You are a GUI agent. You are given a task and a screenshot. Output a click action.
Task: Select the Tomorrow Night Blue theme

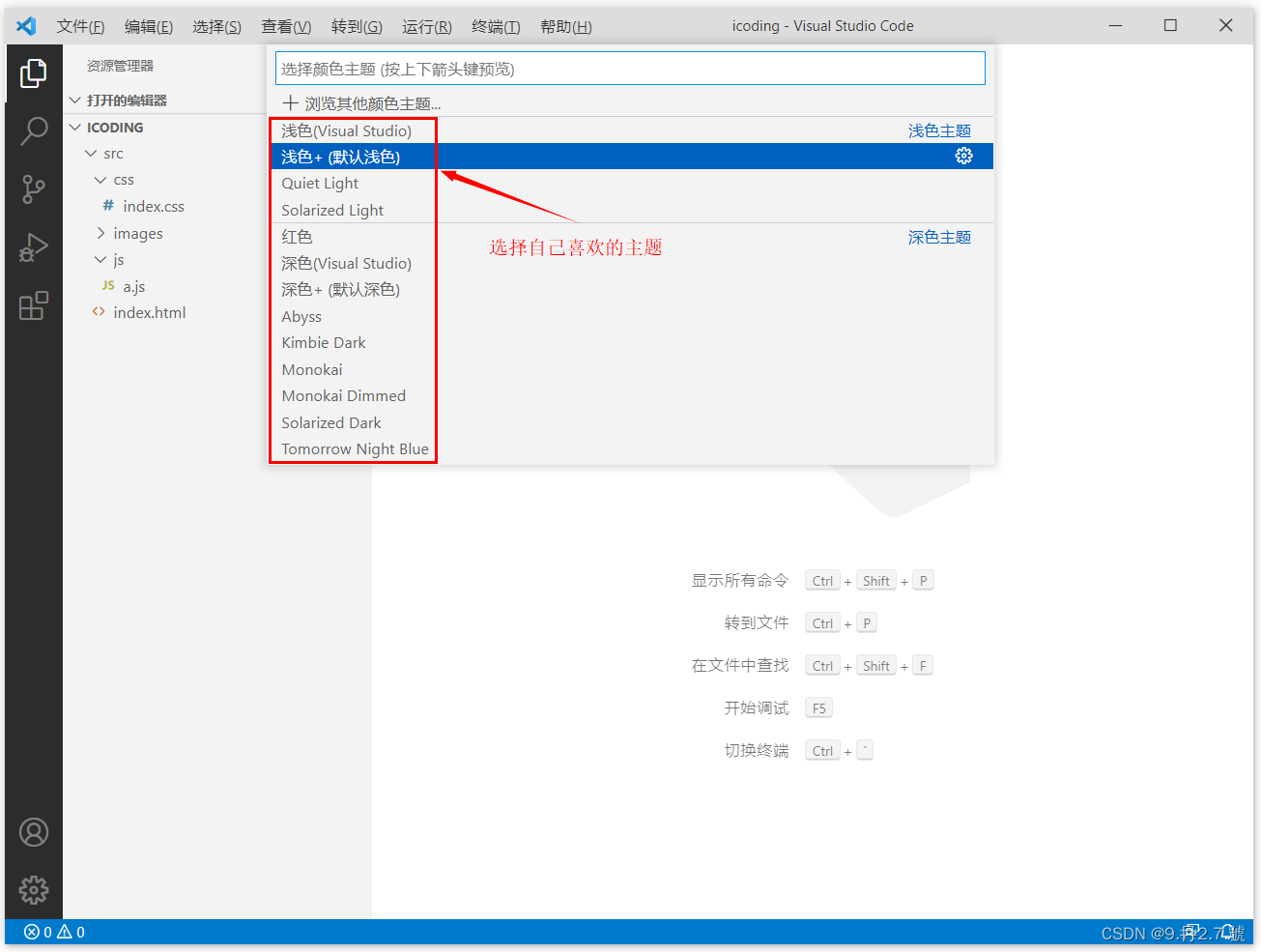click(354, 448)
